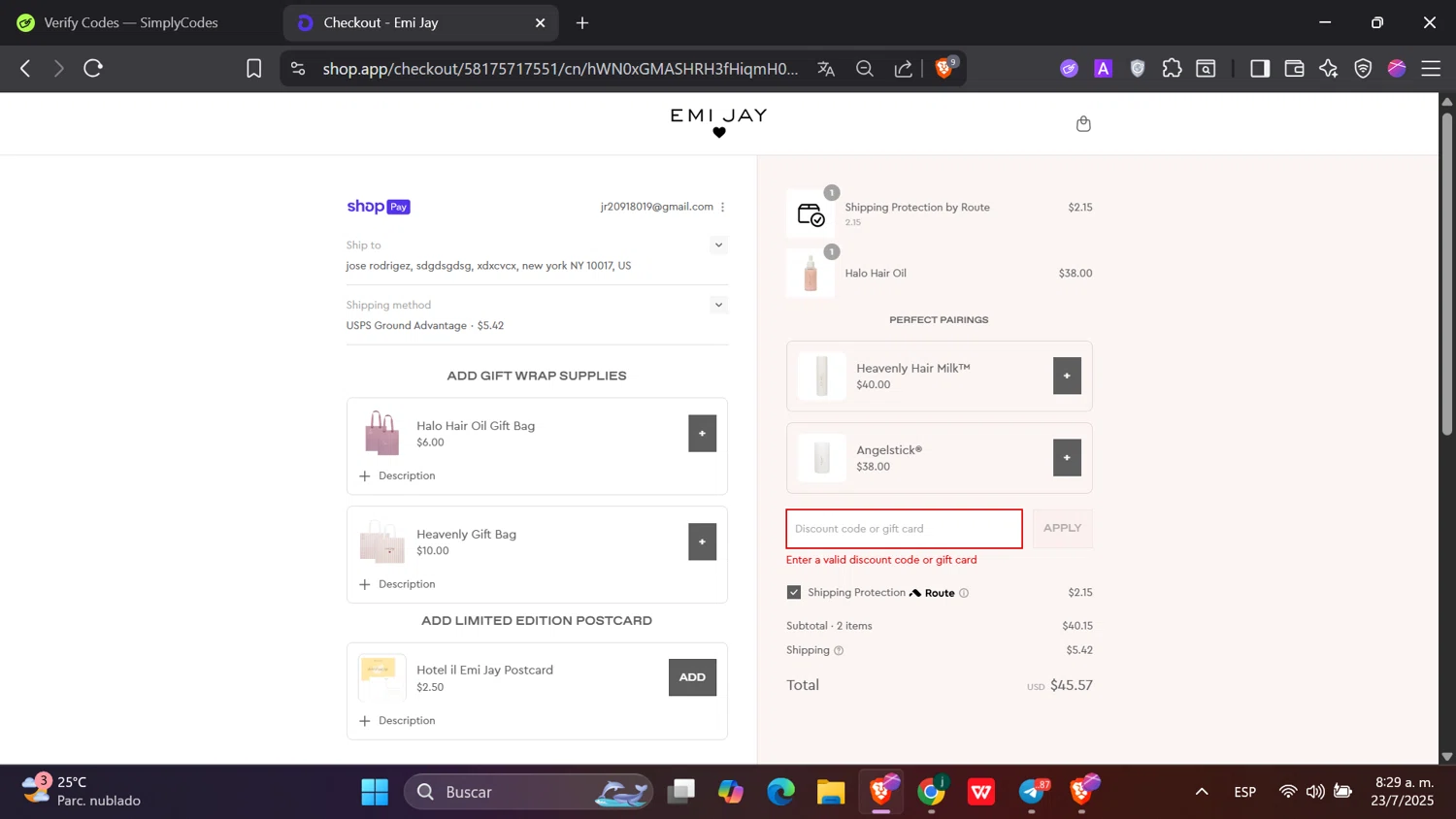Image resolution: width=1456 pixels, height=819 pixels.
Task: Launch Microsoft Edge from taskbar
Action: (780, 792)
